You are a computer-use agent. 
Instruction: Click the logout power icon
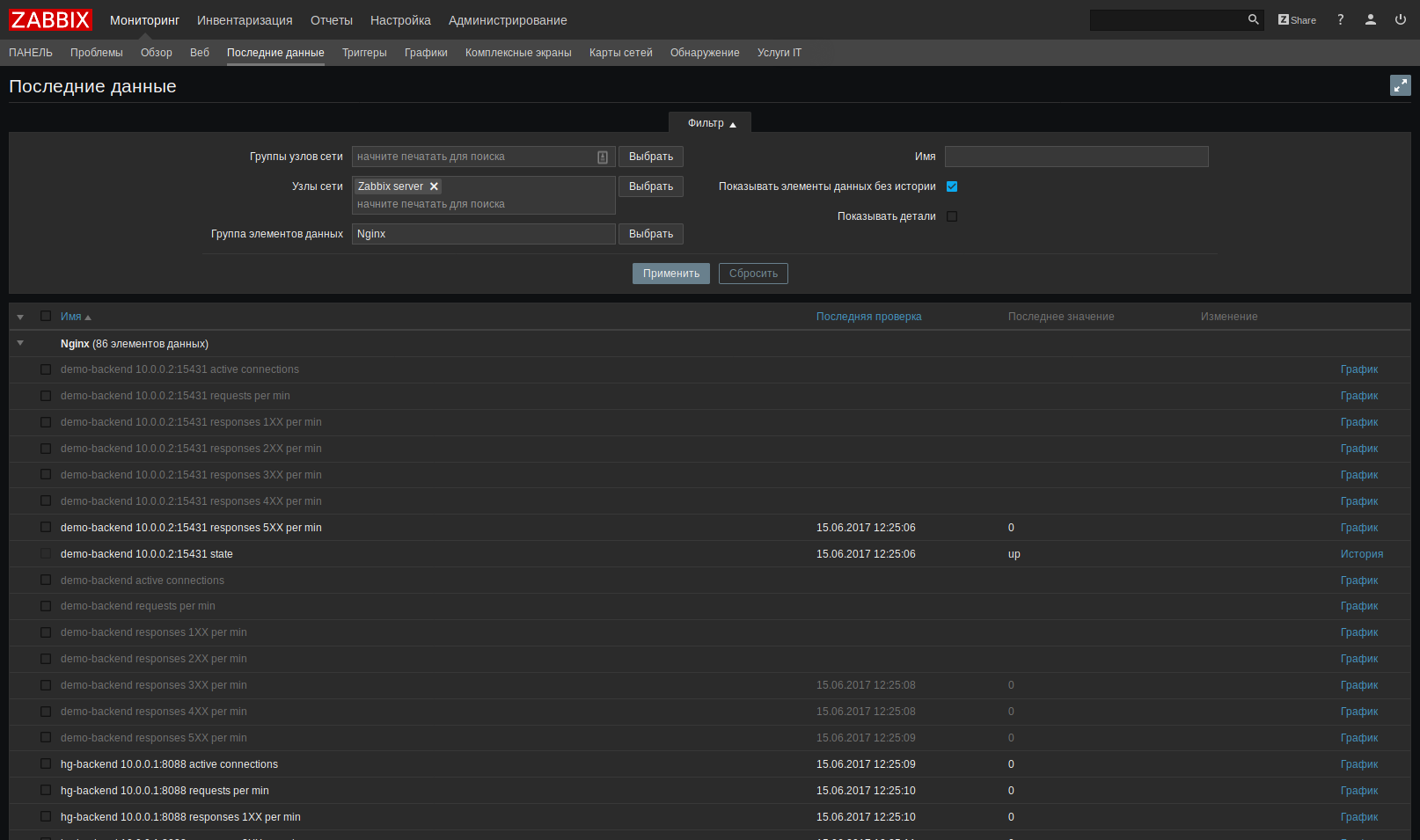coord(1401,19)
